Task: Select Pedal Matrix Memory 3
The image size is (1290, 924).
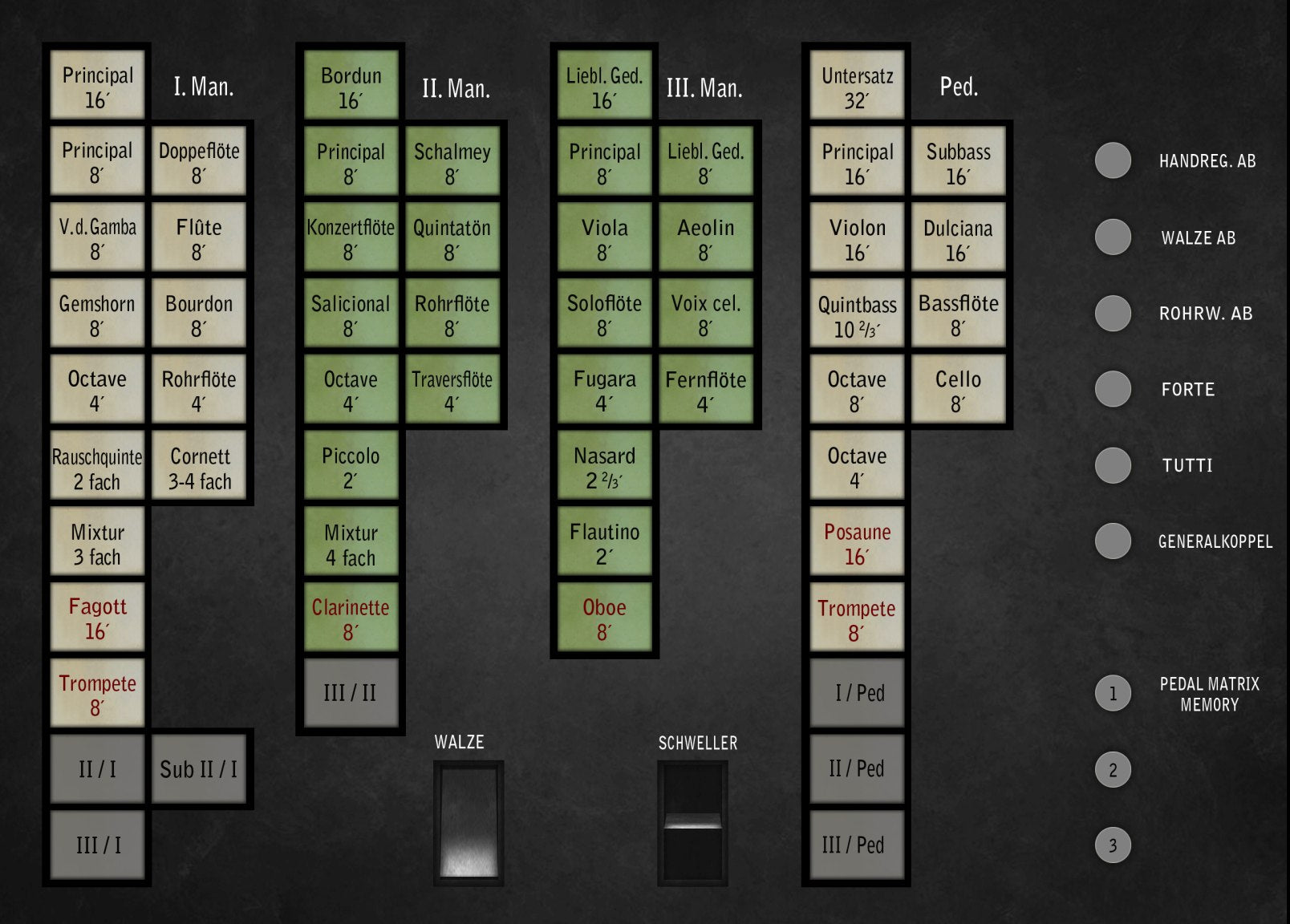Action: pyautogui.click(x=1113, y=845)
